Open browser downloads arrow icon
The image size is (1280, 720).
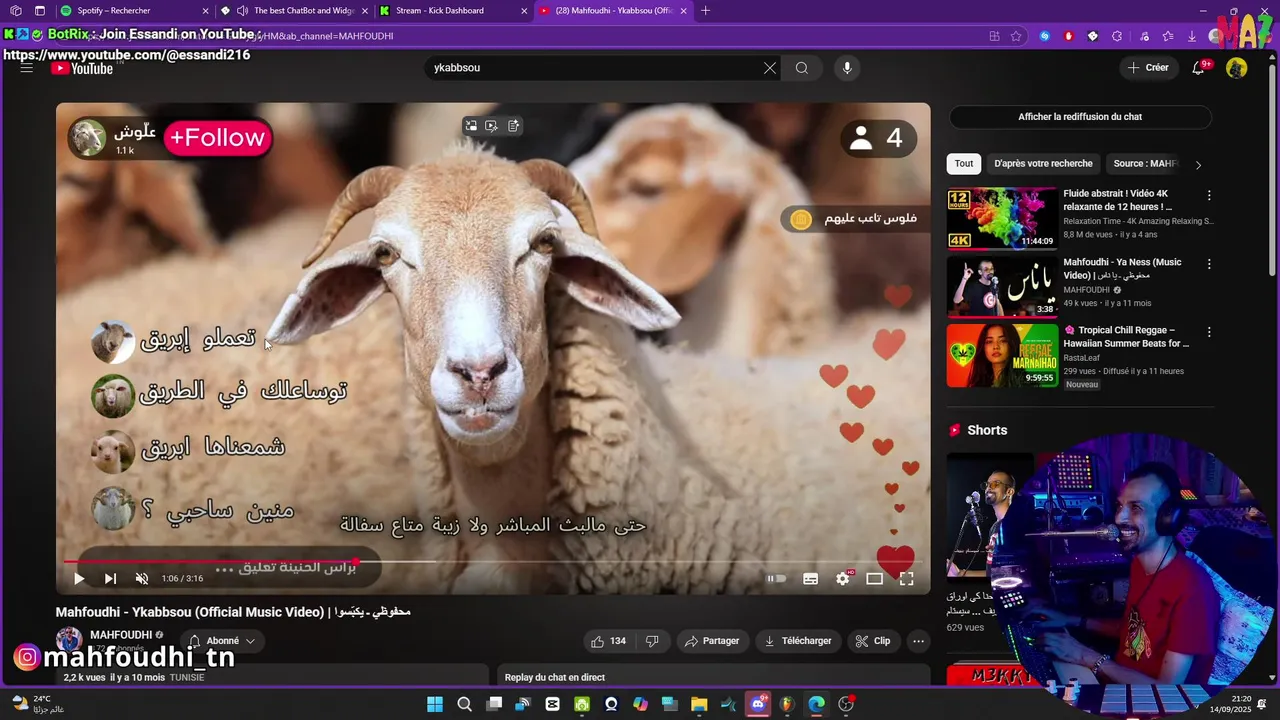tap(1192, 36)
